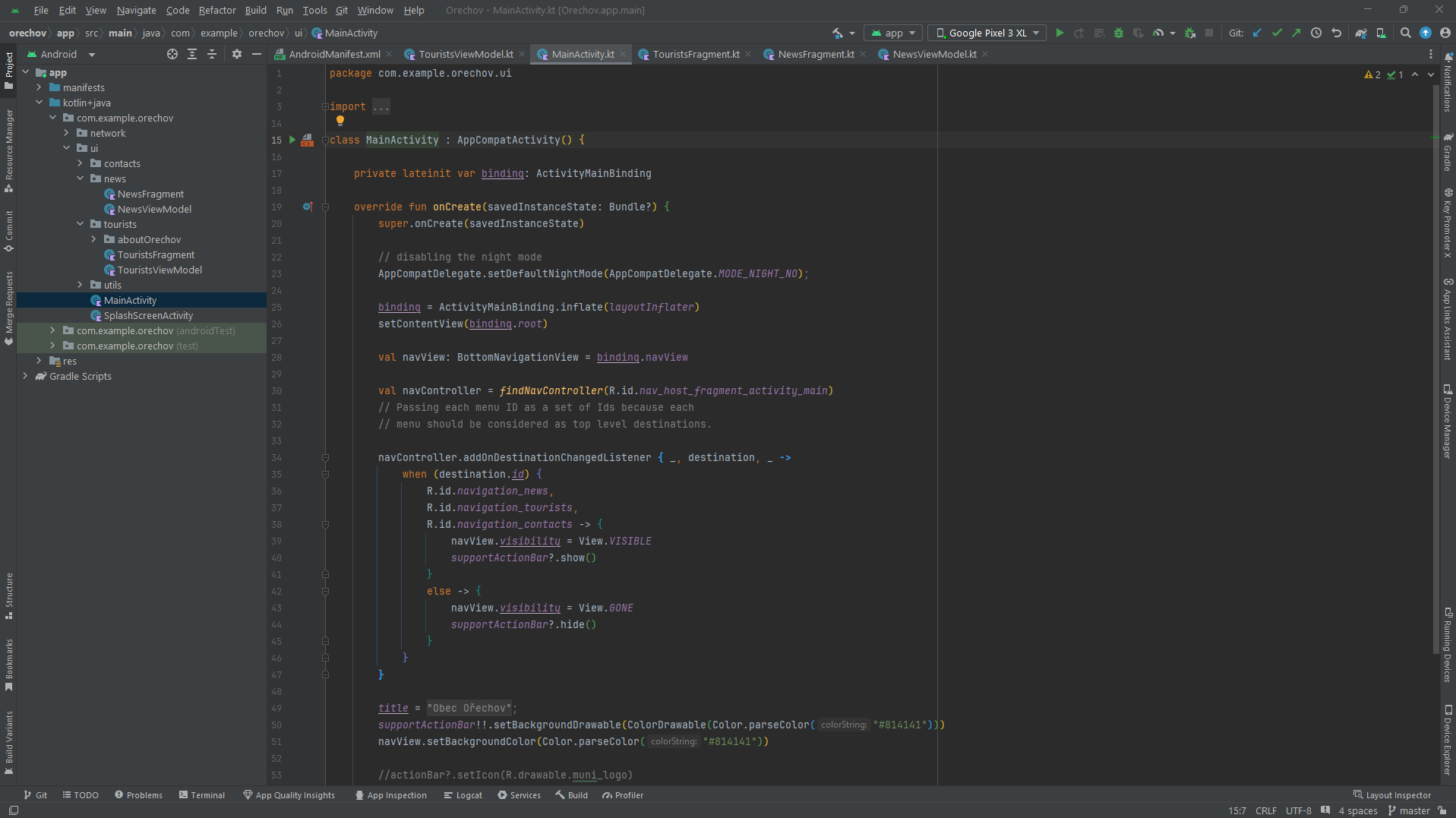Screen dimensions: 1456x818
Task: Expand Gradle Scripts node
Action: pos(25,376)
